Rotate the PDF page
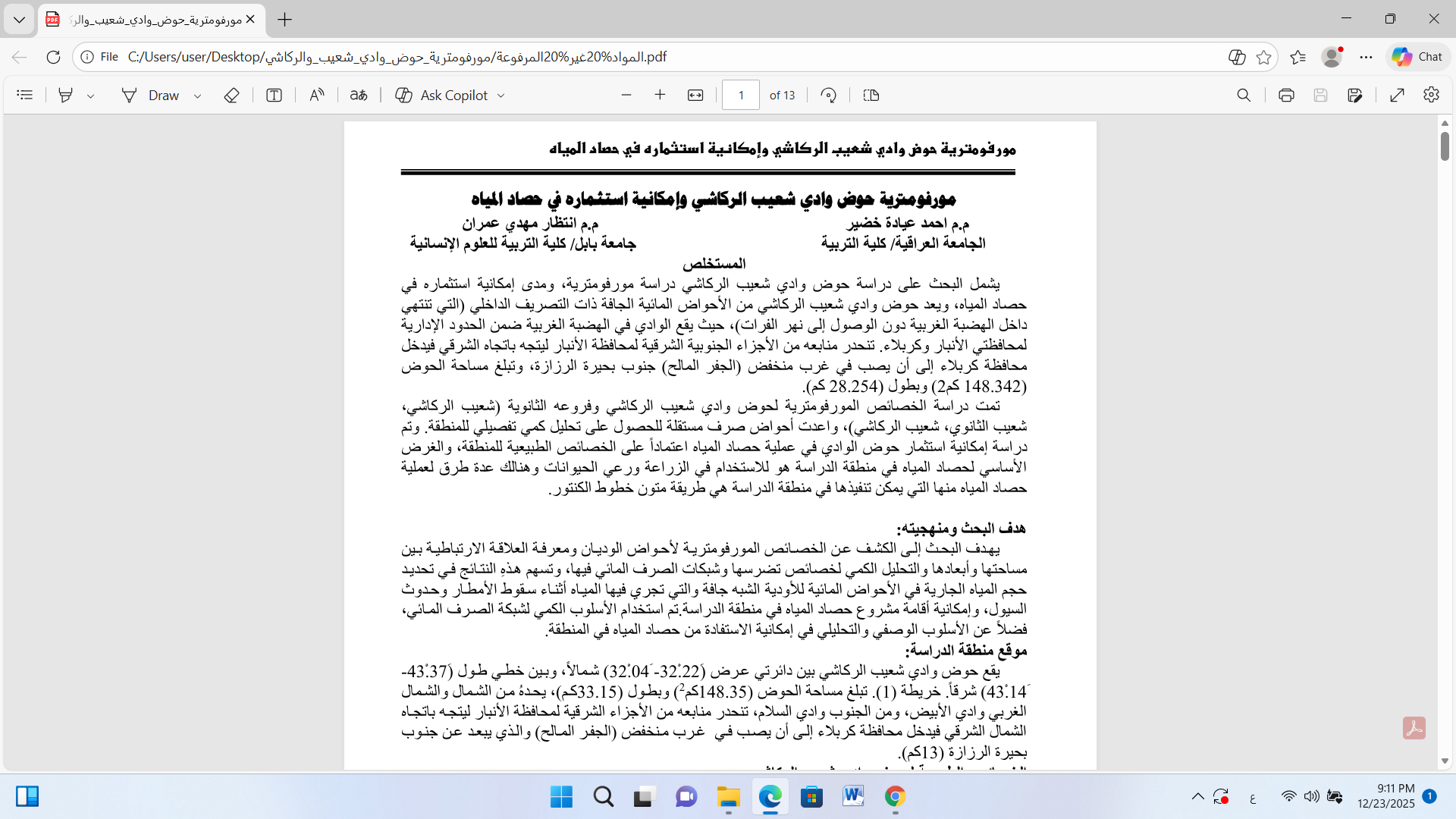 click(829, 95)
